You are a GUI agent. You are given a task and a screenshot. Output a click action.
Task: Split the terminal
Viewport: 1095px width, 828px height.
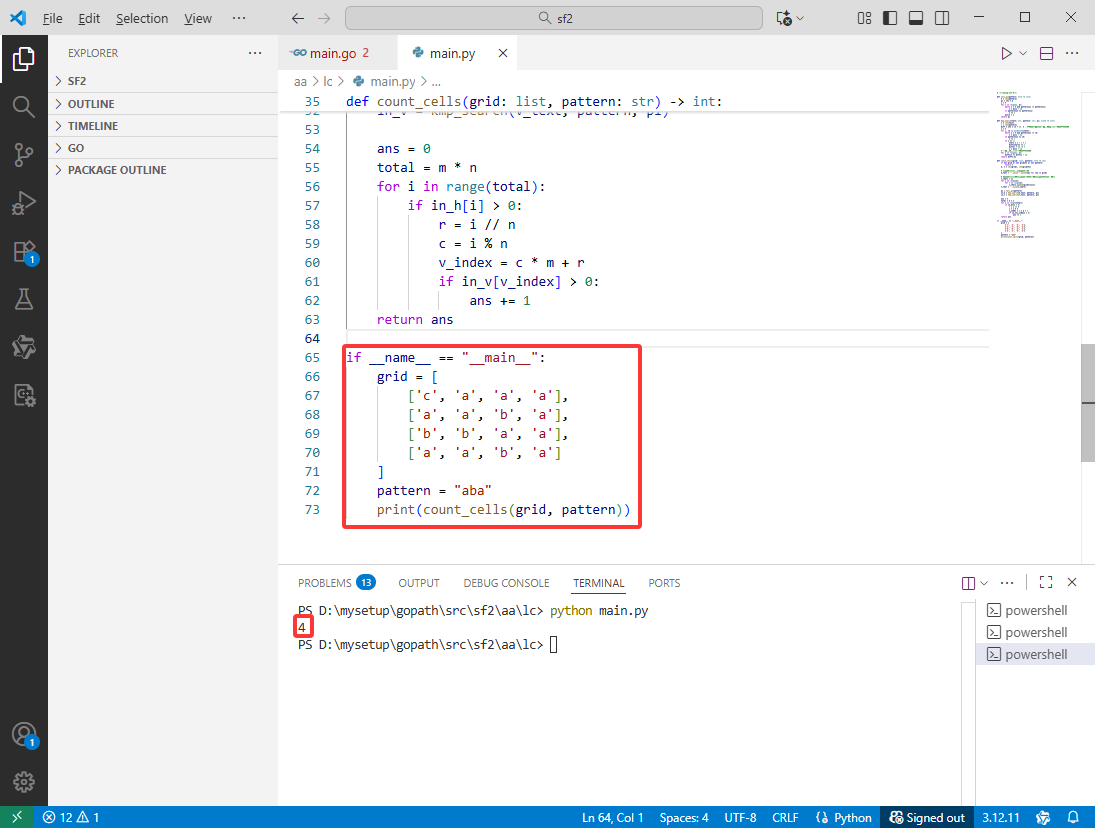point(968,583)
